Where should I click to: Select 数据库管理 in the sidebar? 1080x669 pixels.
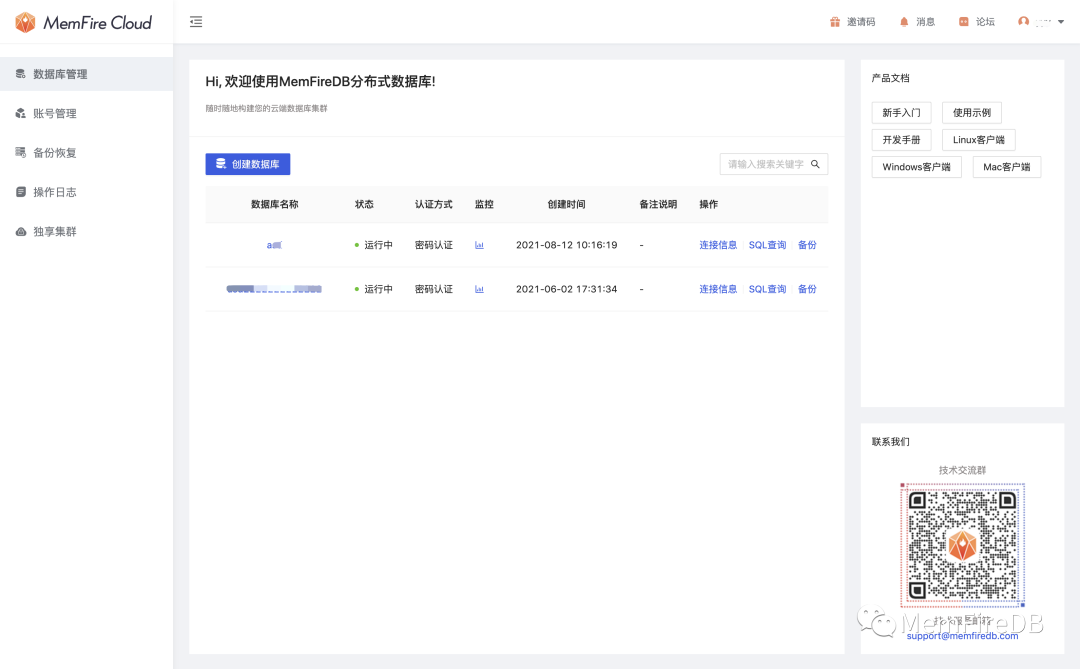(x=87, y=74)
